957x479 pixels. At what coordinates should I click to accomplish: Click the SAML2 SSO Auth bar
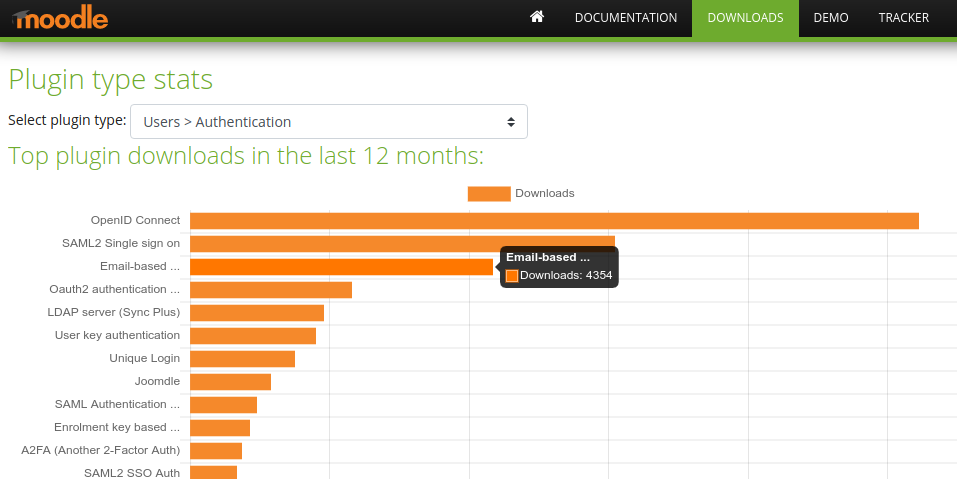pyautogui.click(x=213, y=472)
